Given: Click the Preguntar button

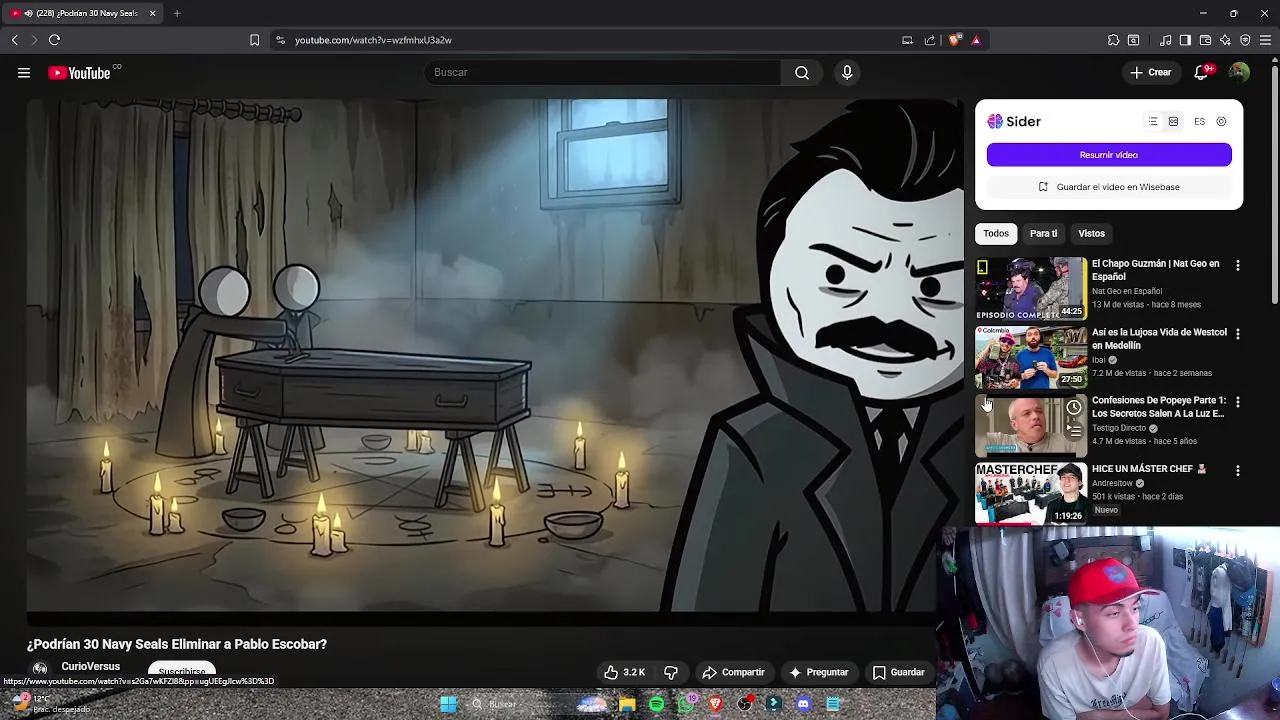Looking at the screenshot, I should pyautogui.click(x=818, y=672).
